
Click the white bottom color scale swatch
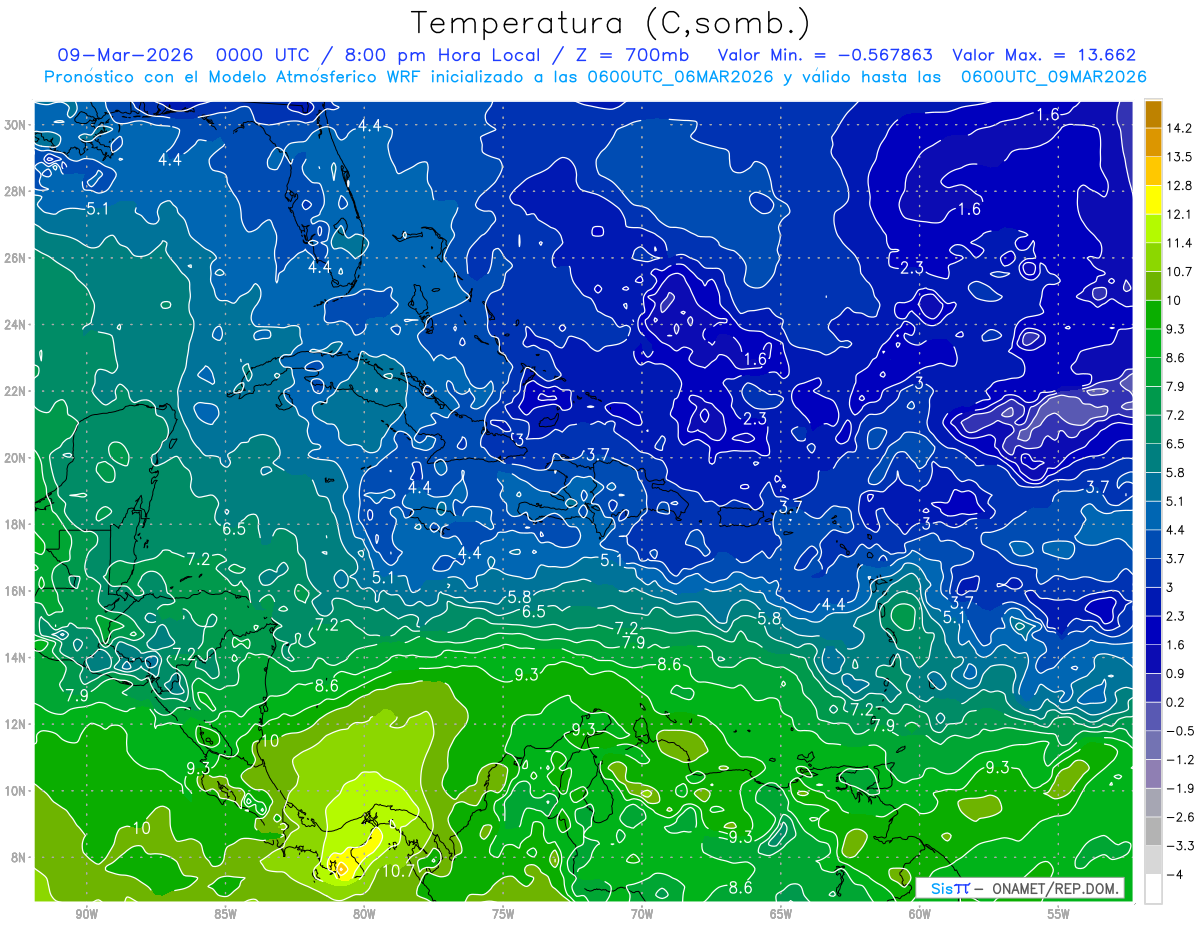coord(1153,888)
